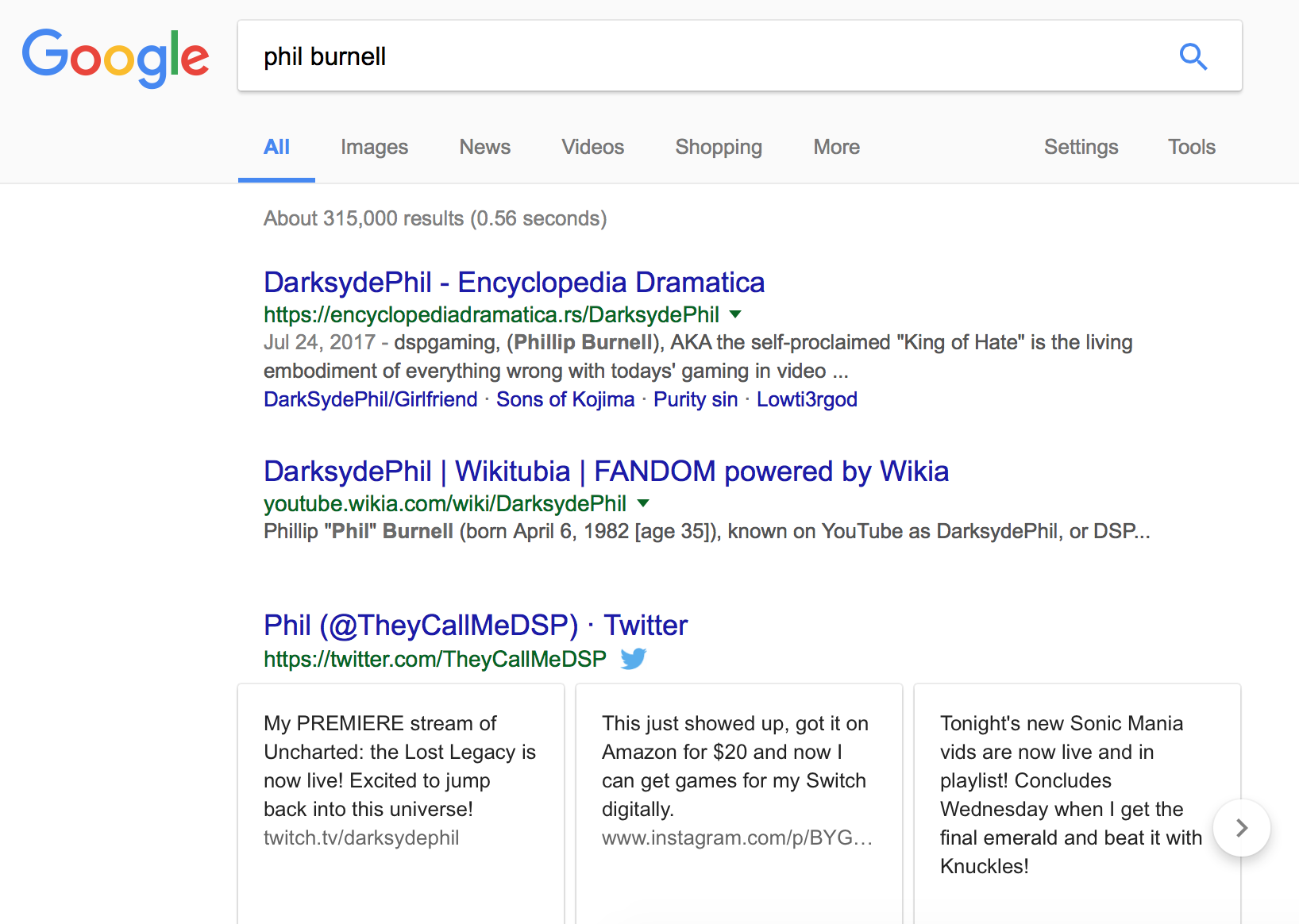Open search Tools

(1191, 147)
